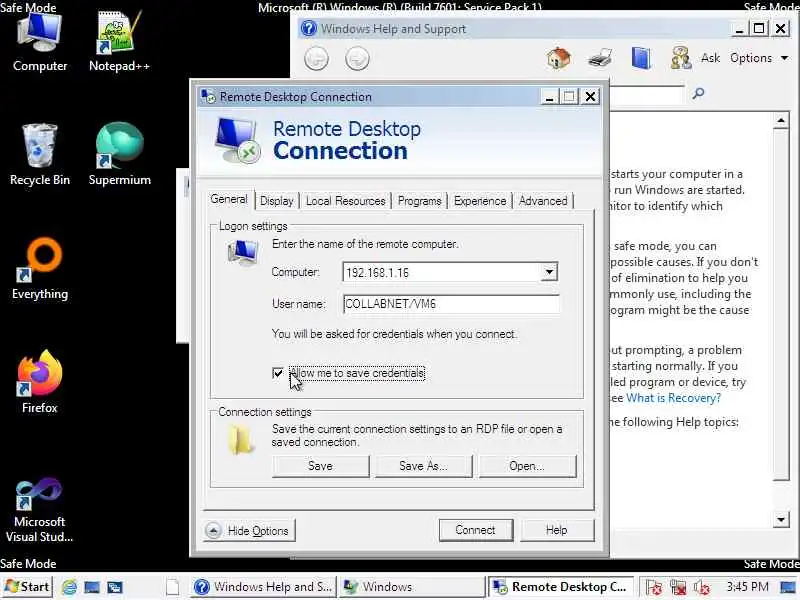Select the Supermium browser shortcut
The width and height of the screenshot is (800, 600).
coord(119,156)
